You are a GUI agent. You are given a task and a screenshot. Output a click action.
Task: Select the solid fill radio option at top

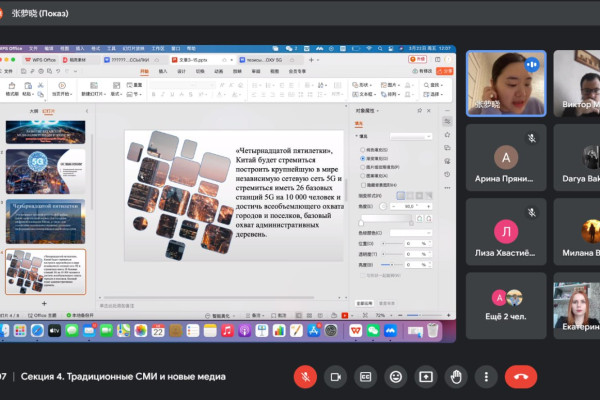tap(359, 149)
